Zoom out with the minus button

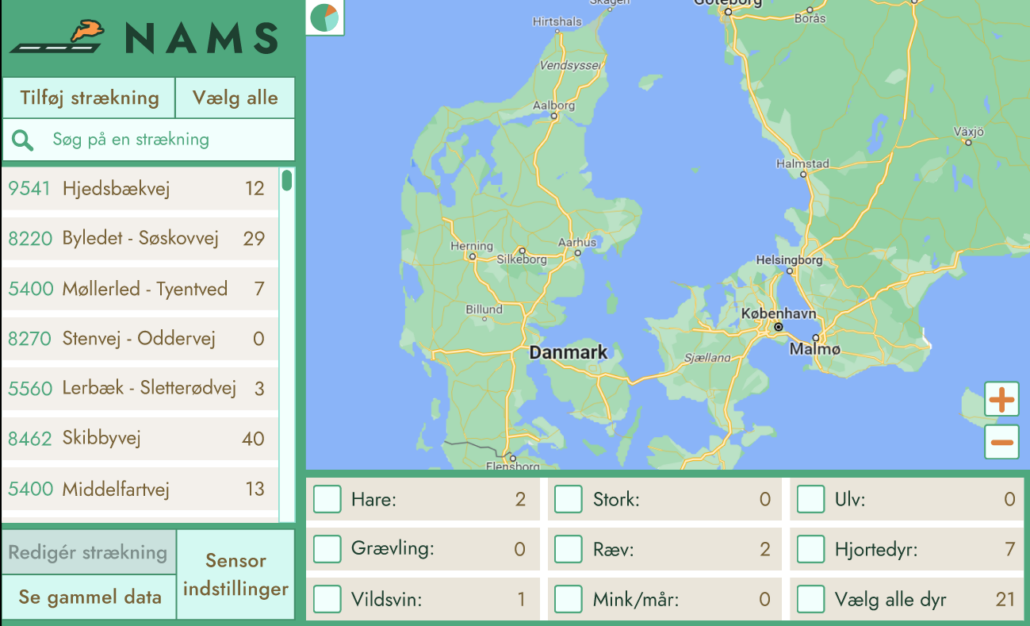click(x=1001, y=442)
